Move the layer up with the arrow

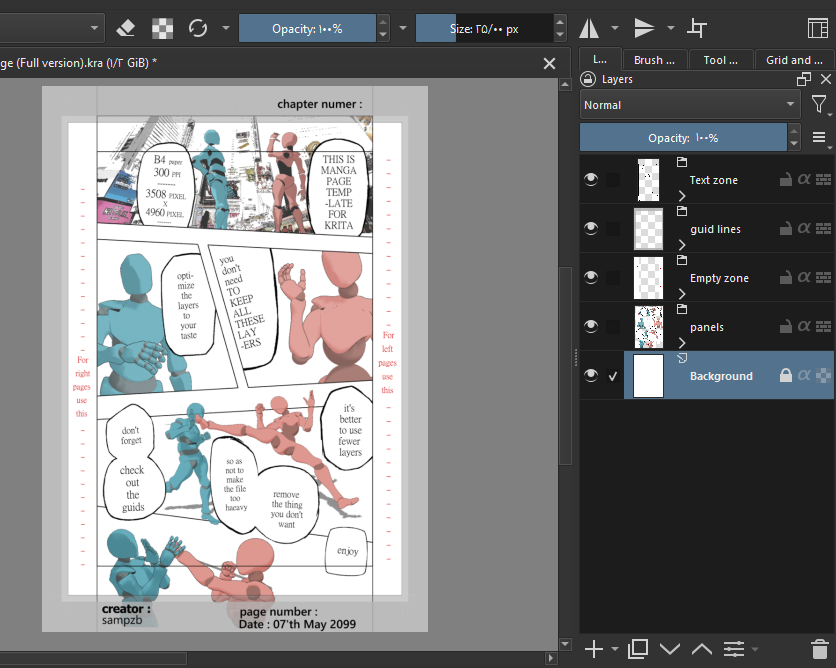702,649
